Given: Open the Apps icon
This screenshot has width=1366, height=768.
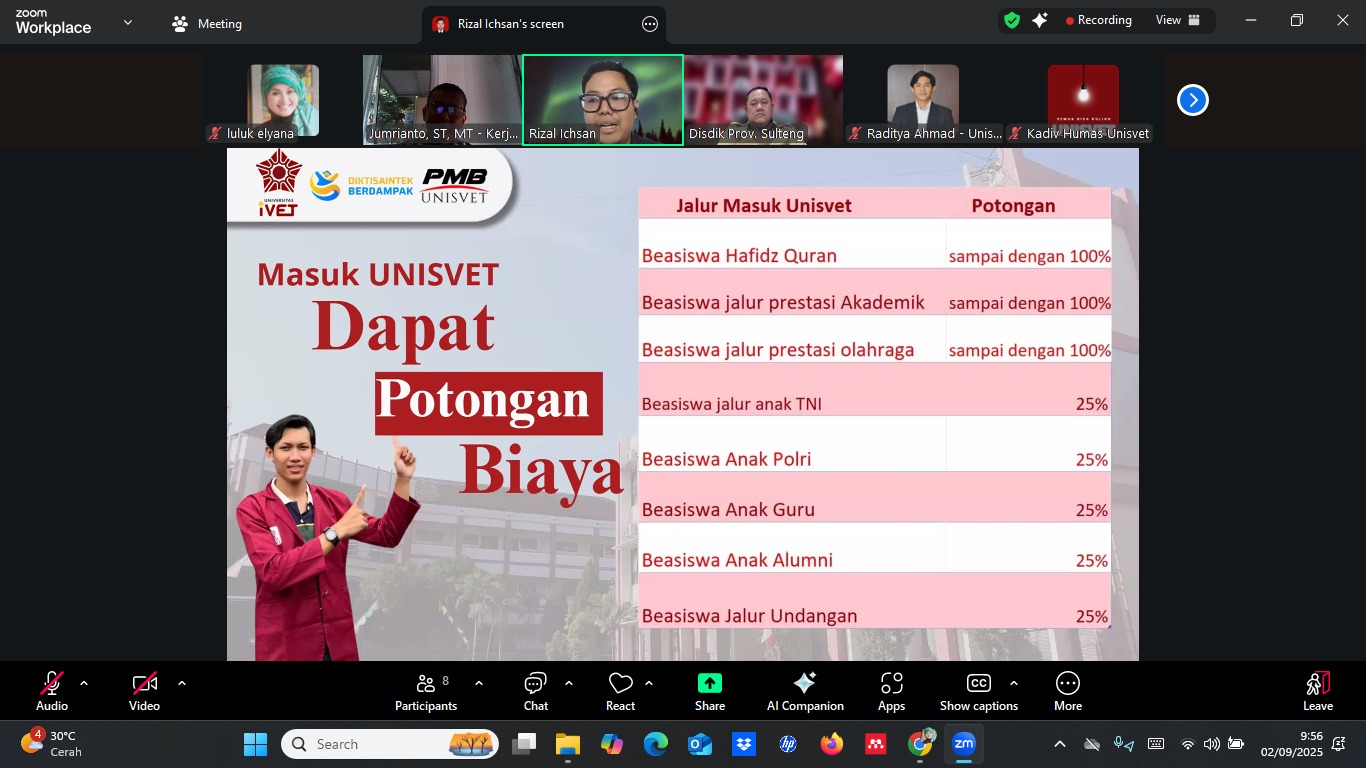Looking at the screenshot, I should click(891, 683).
